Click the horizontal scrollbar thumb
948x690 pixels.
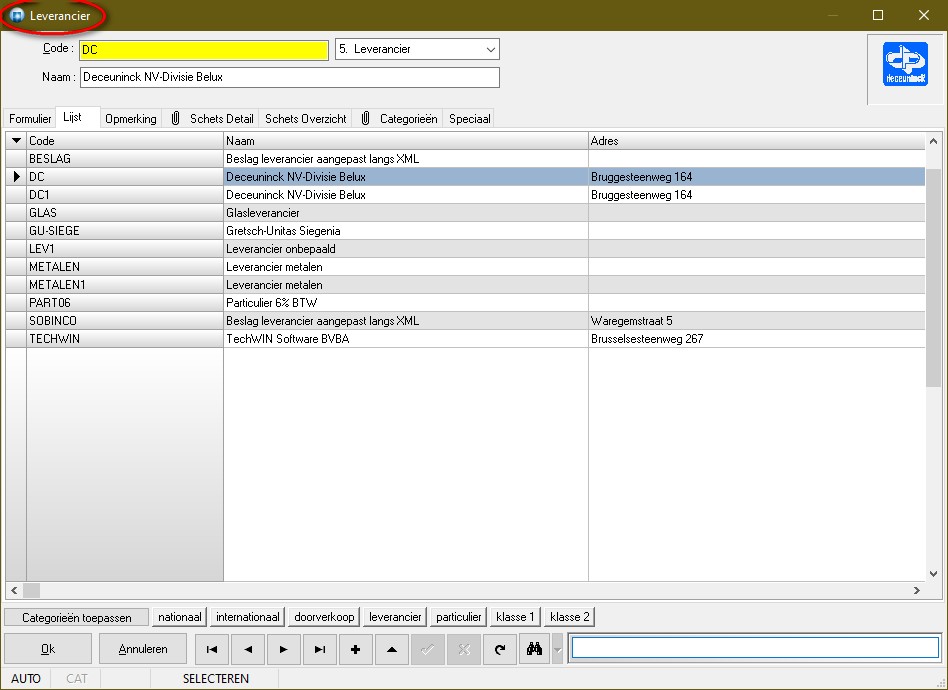(x=31, y=590)
